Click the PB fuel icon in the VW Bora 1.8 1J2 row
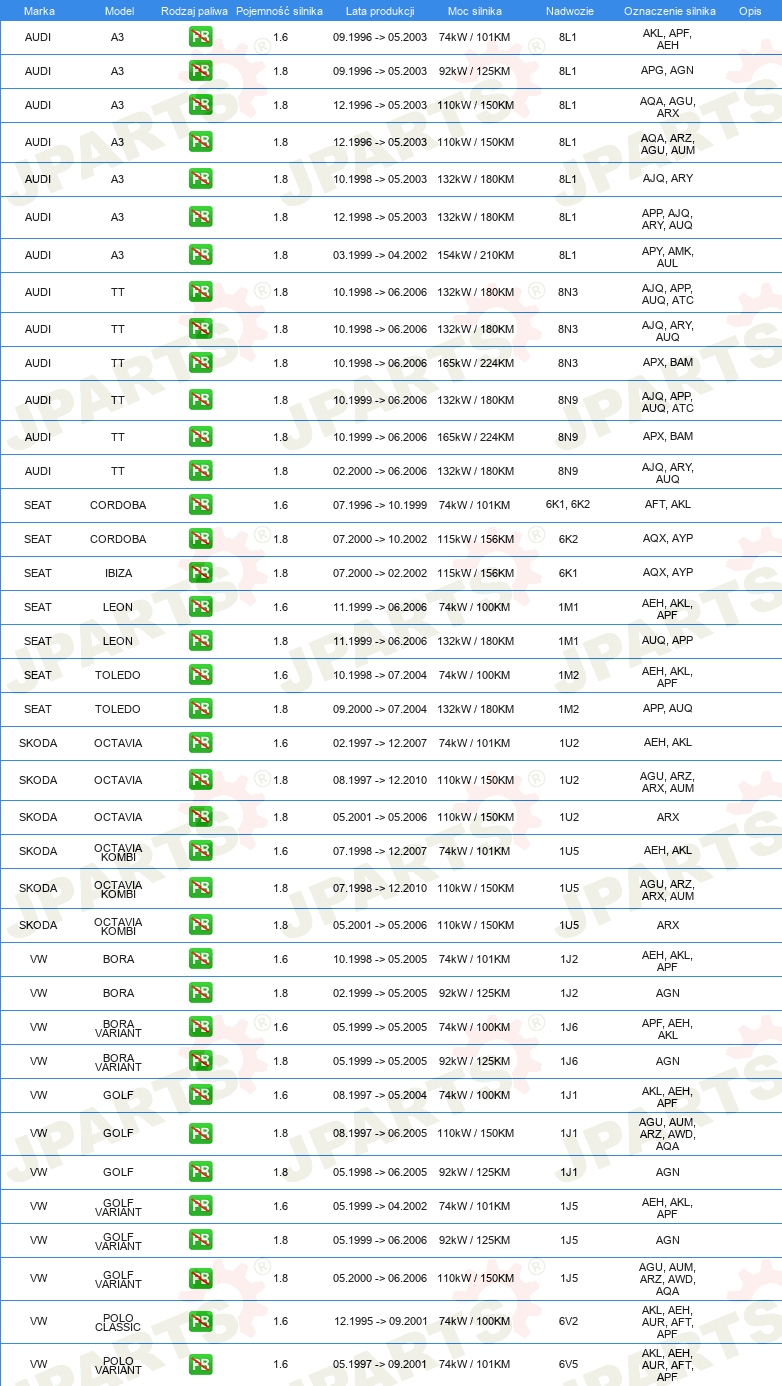 [201, 993]
